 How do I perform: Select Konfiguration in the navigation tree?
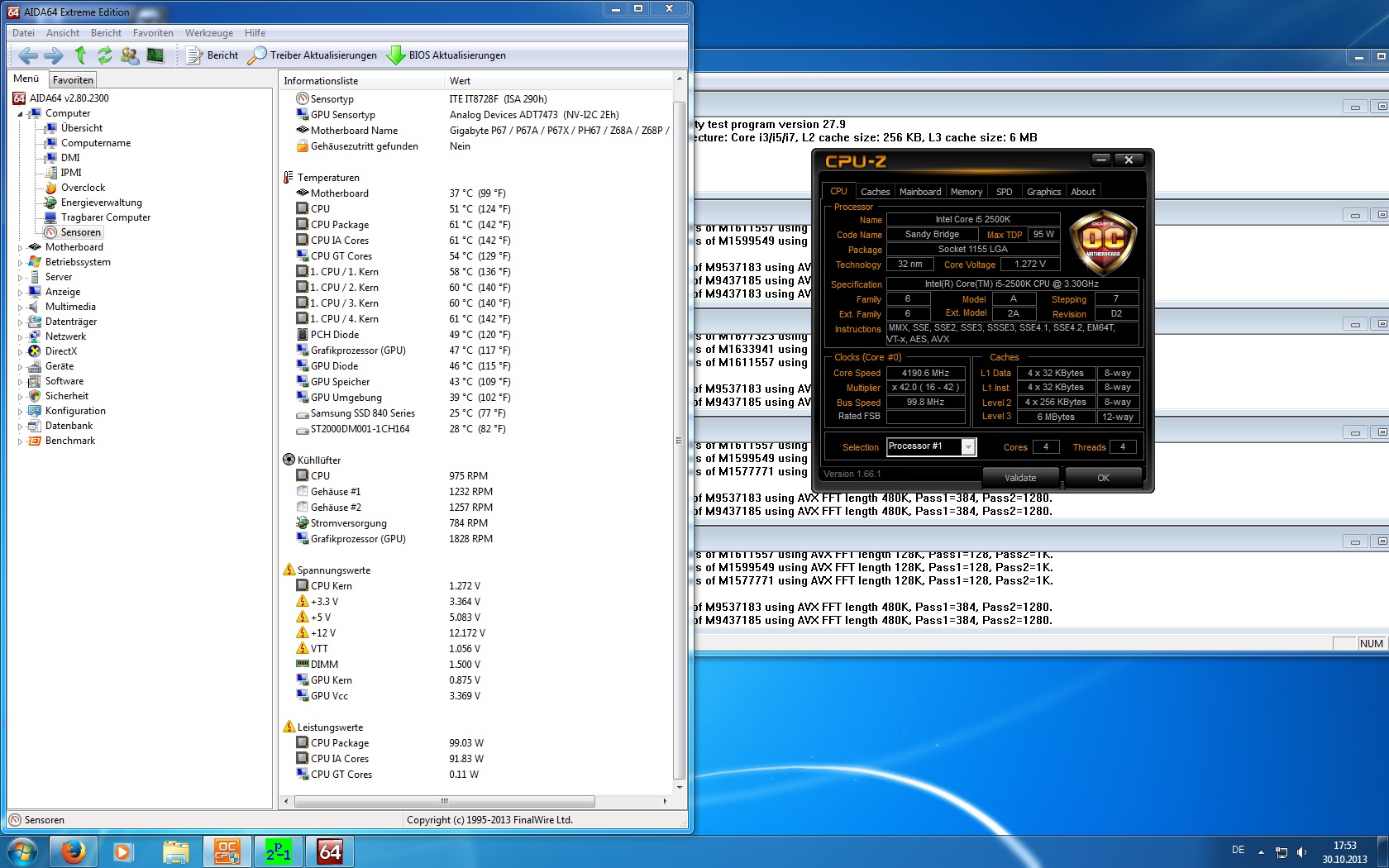pyautogui.click(x=67, y=411)
